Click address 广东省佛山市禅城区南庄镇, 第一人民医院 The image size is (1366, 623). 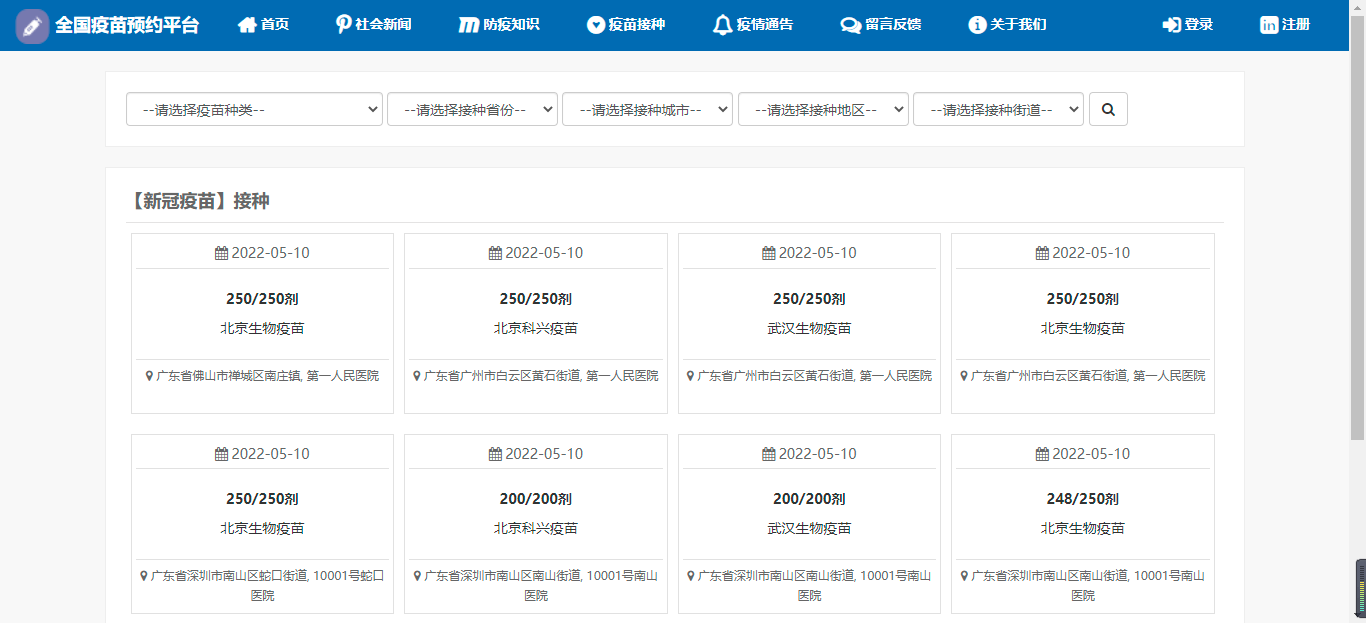point(268,376)
